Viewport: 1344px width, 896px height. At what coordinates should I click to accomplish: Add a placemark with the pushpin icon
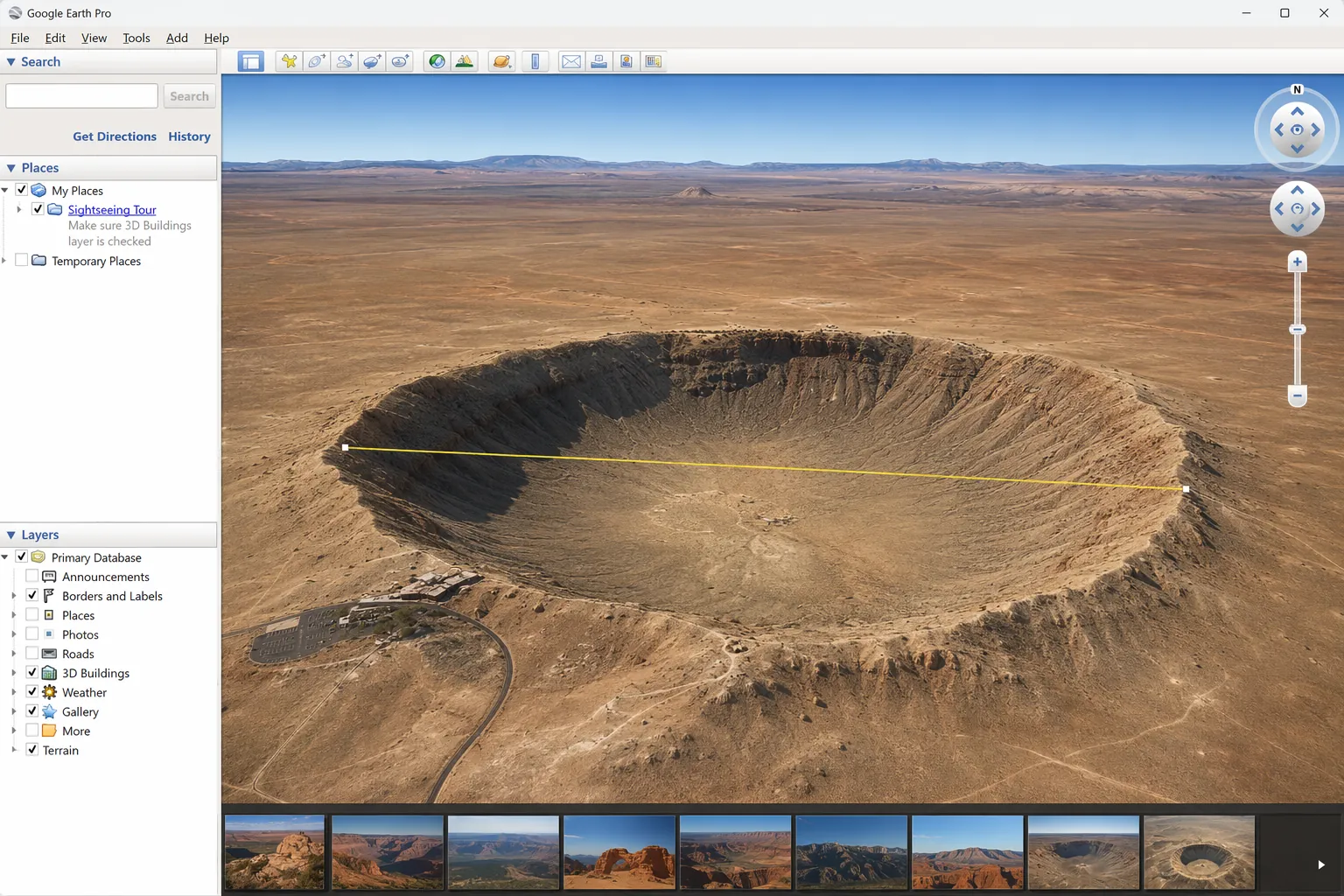pyautogui.click(x=289, y=61)
